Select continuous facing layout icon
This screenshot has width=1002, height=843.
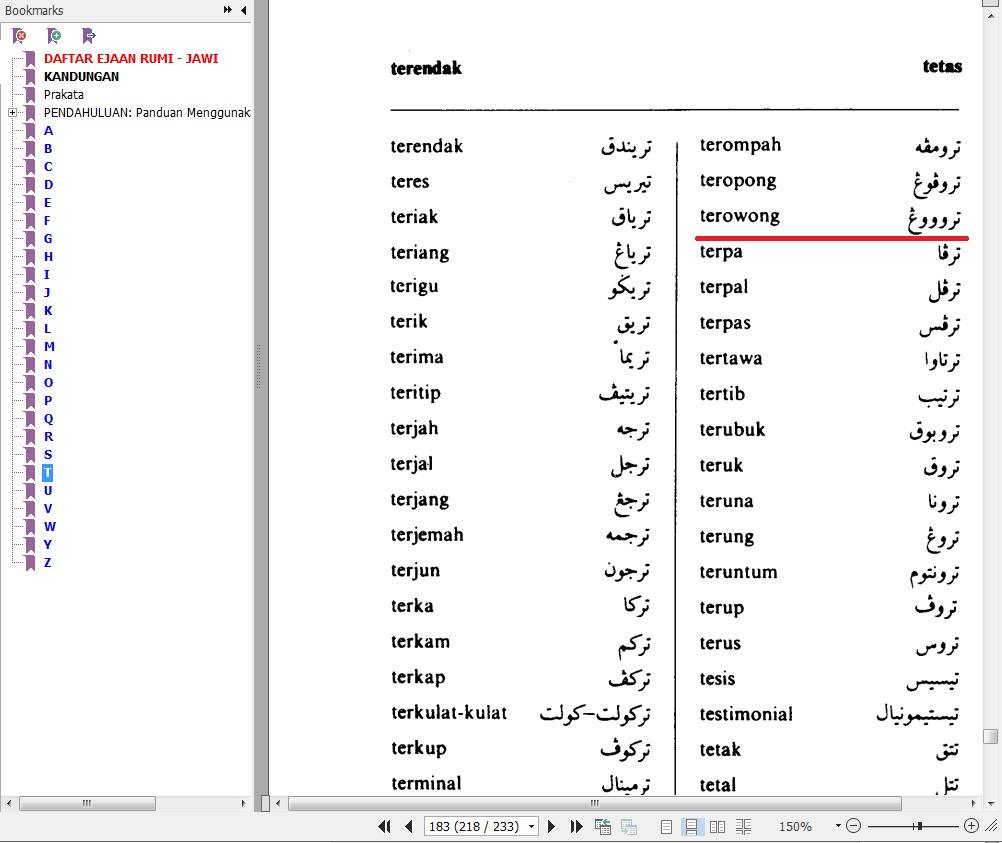(x=743, y=827)
